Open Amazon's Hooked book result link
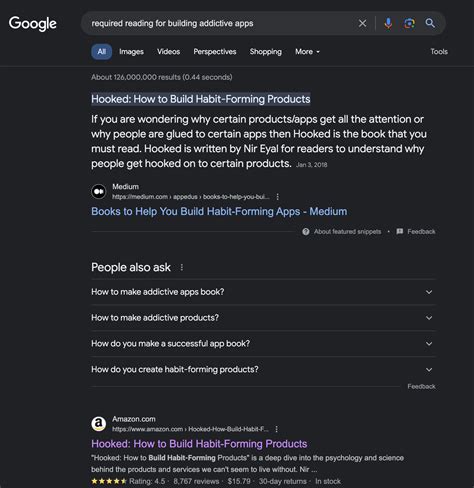 [x=199, y=444]
